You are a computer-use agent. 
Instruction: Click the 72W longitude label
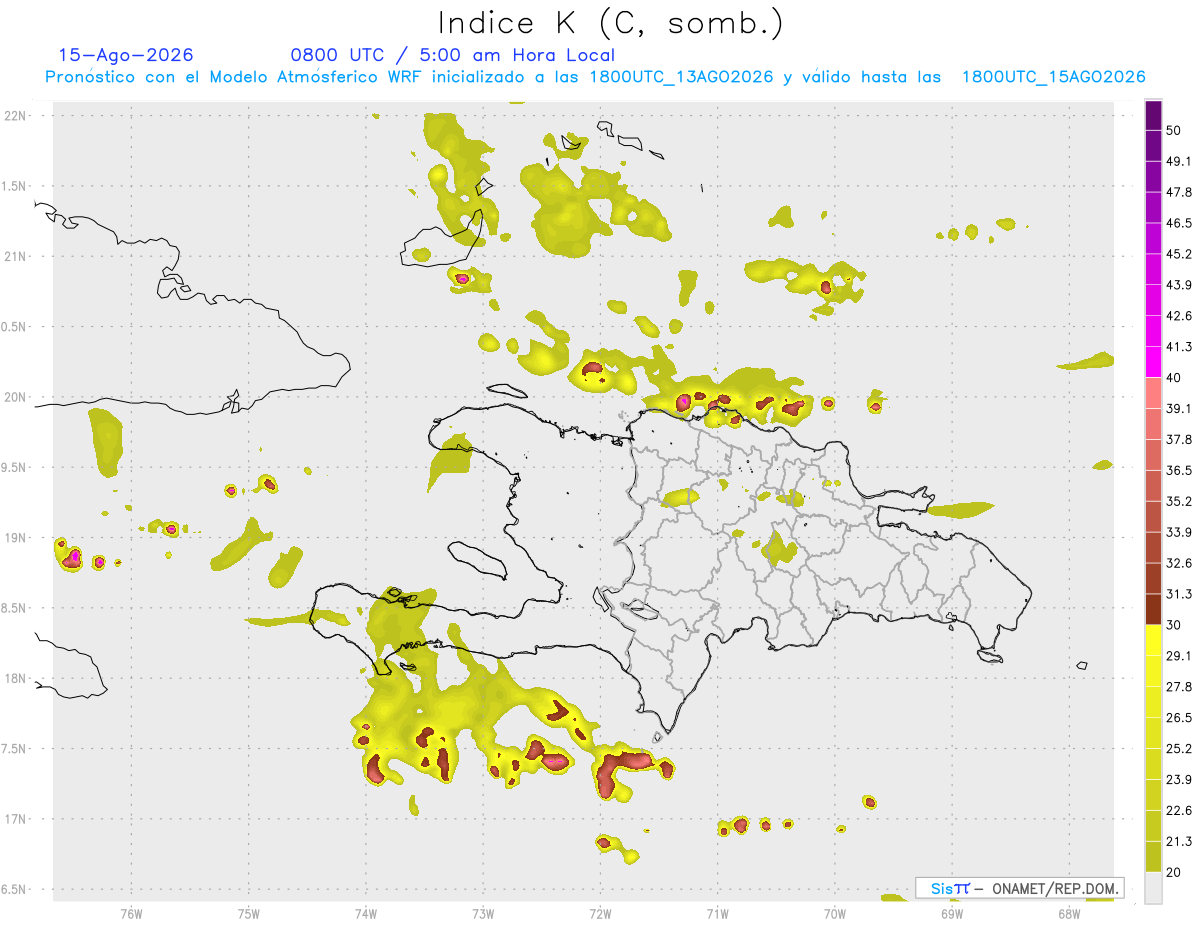click(600, 912)
